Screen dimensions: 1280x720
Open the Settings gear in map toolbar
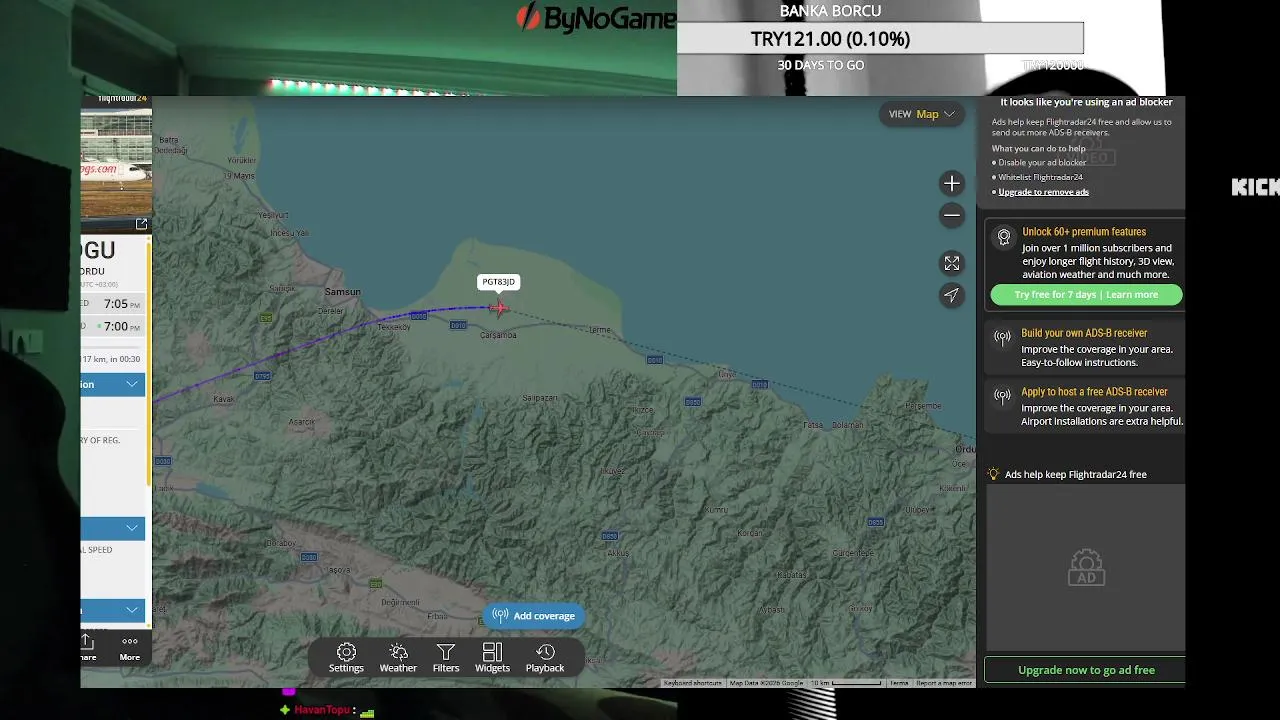click(346, 658)
